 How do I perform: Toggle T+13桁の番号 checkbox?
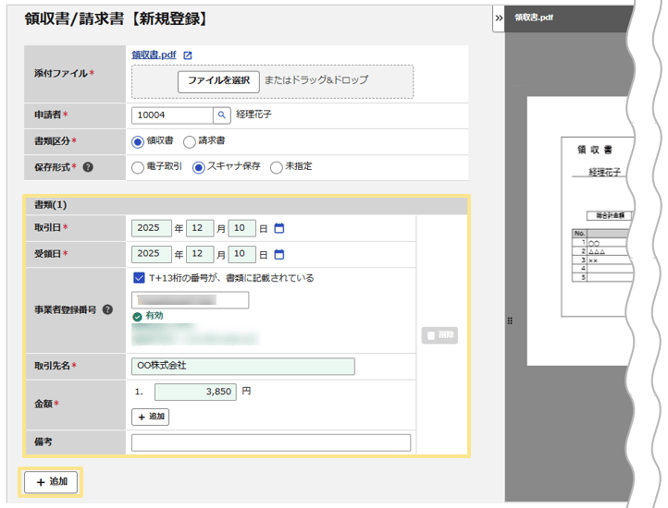(139, 278)
